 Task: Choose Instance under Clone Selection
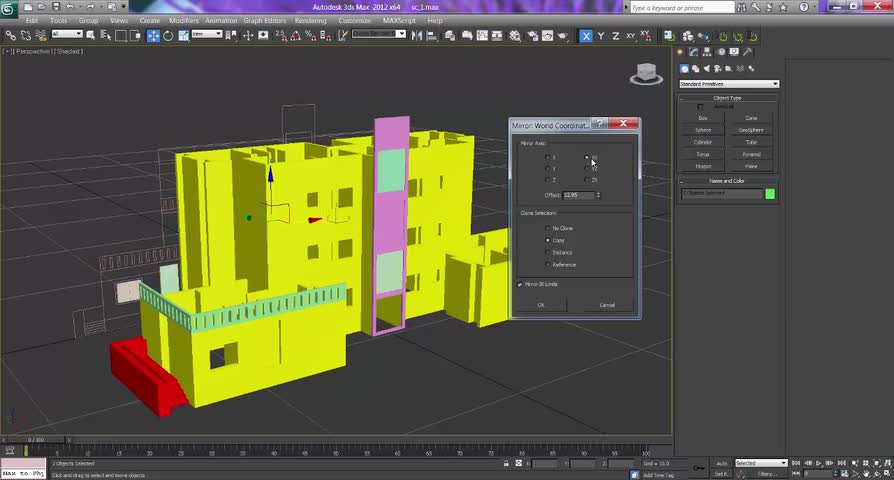click(x=548, y=253)
